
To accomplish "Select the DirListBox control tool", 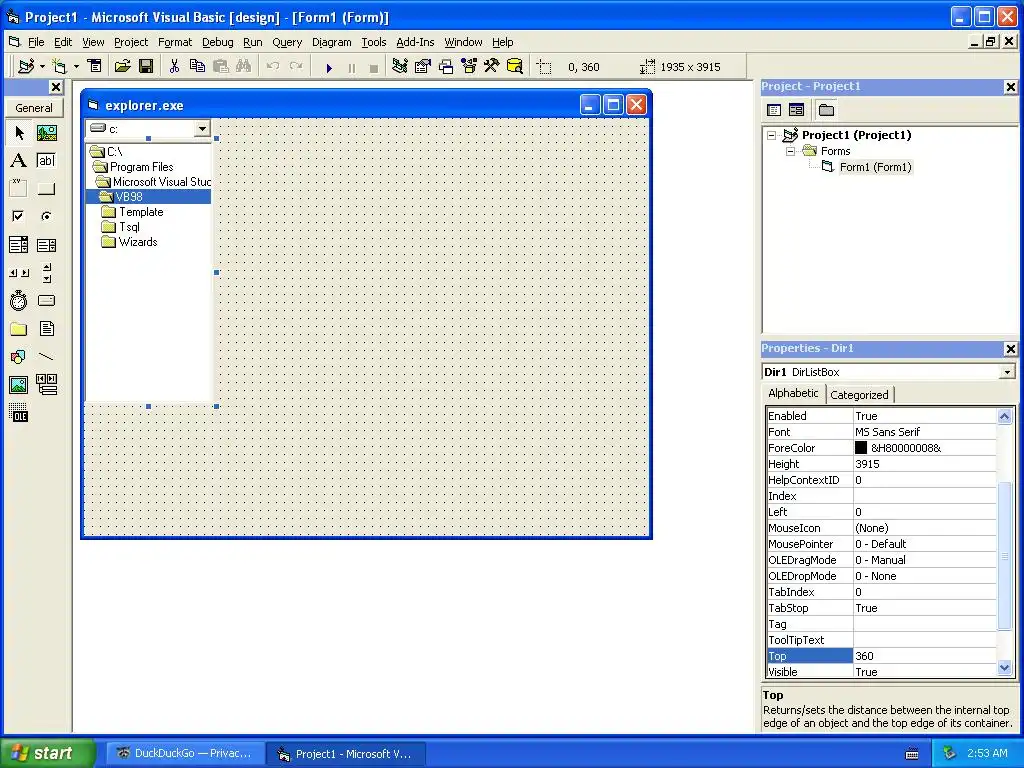I will pos(19,329).
